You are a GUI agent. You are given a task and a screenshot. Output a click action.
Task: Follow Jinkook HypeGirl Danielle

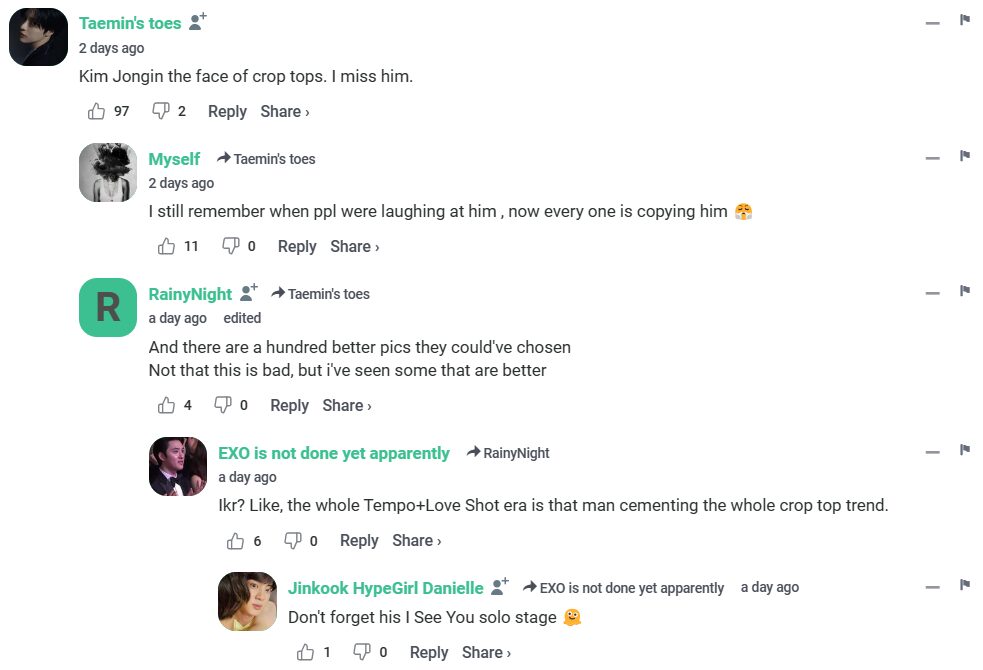click(500, 586)
